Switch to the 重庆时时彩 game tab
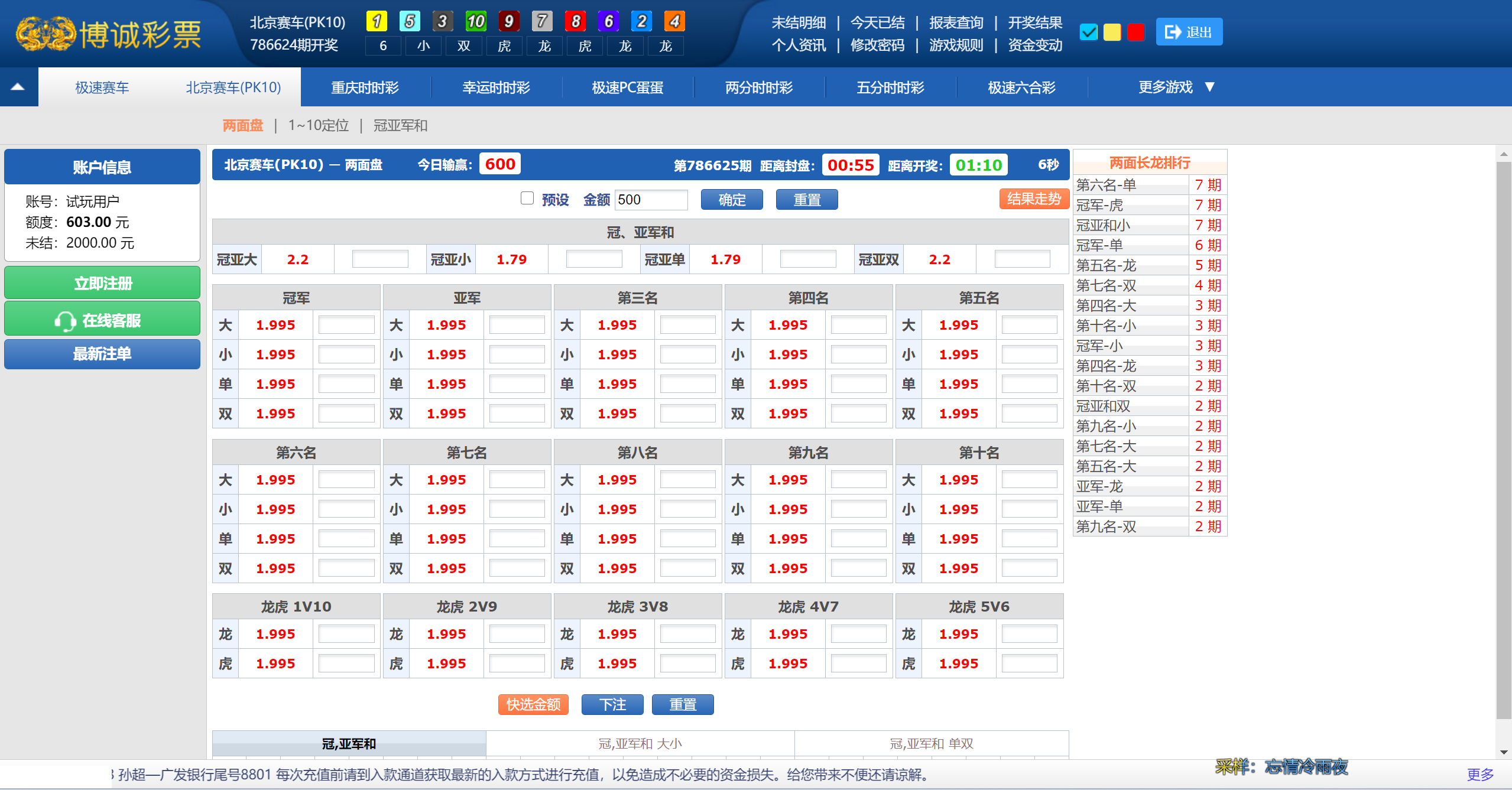 coord(365,87)
